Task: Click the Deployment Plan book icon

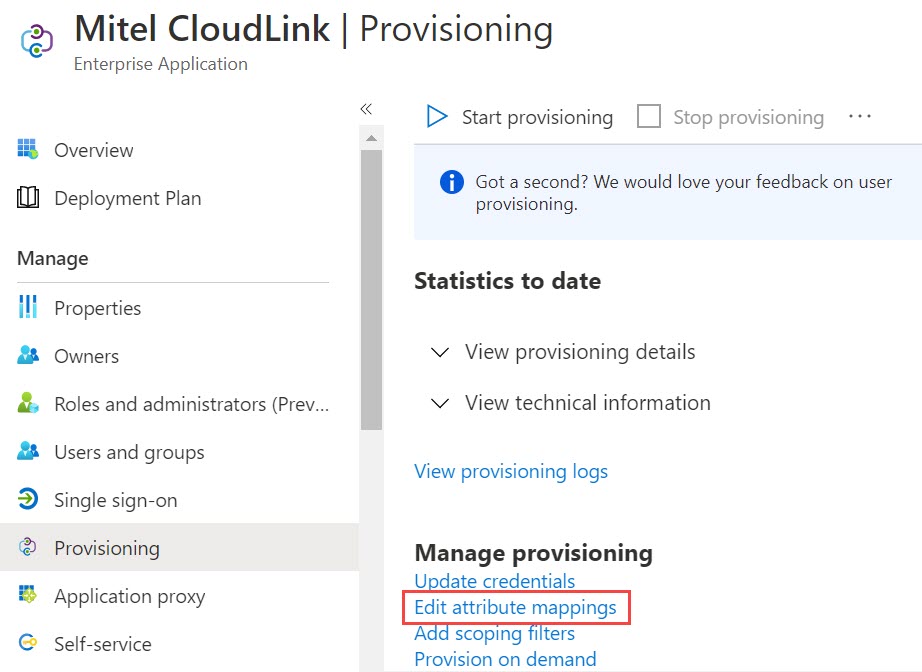Action: tap(28, 198)
